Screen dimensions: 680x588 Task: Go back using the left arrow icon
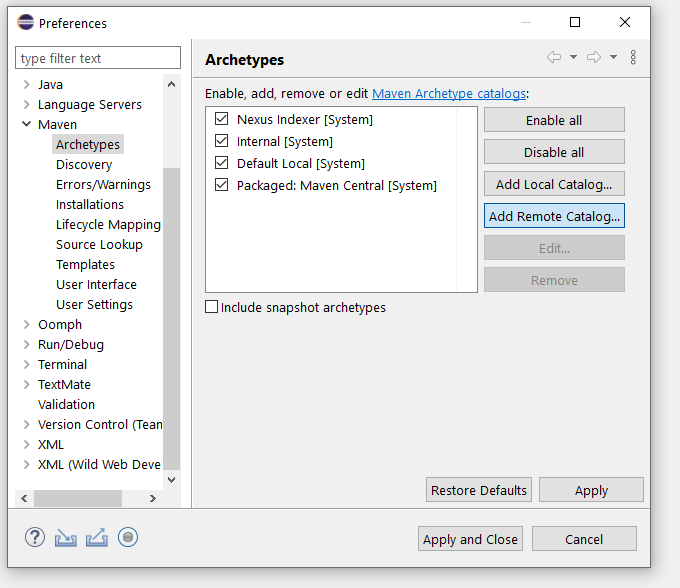pyautogui.click(x=553, y=58)
